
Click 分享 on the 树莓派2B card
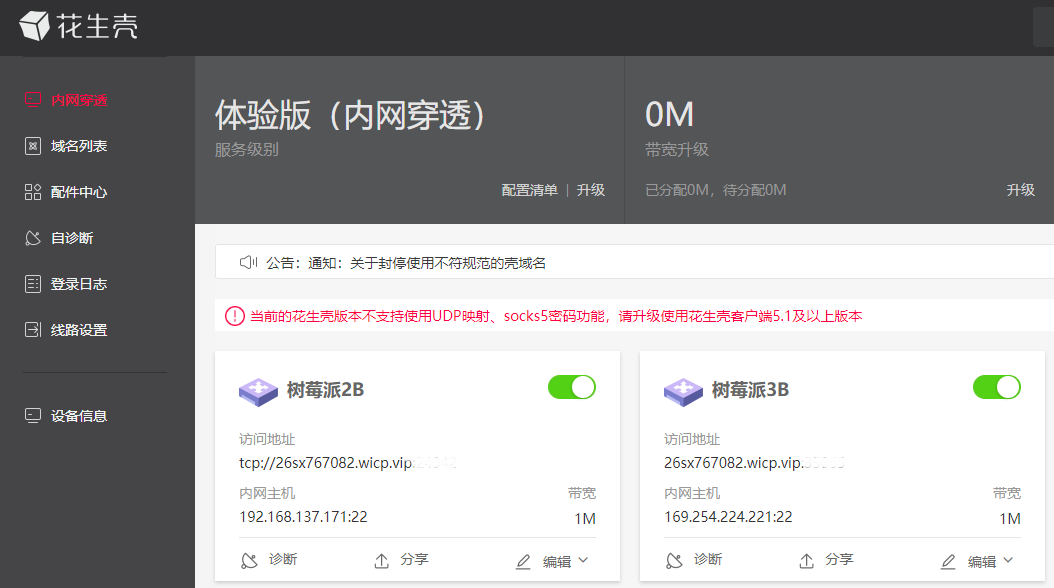coord(414,559)
